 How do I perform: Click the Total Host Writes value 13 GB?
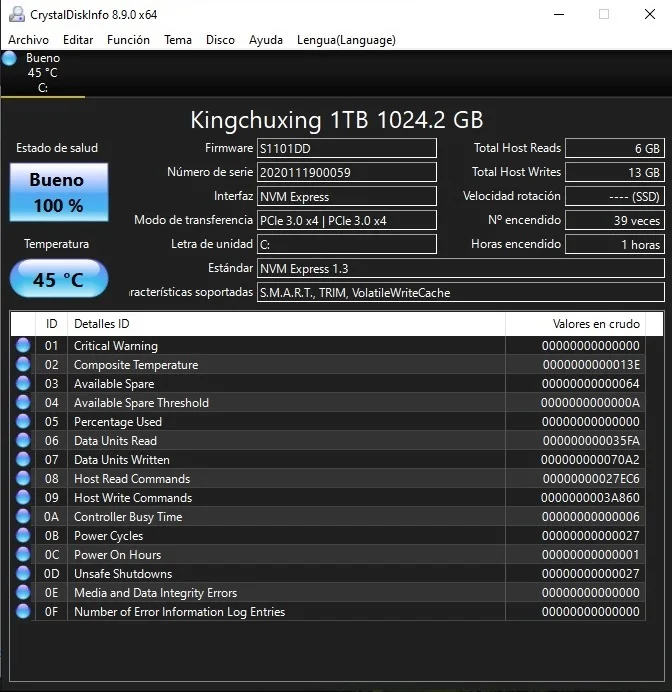(x=615, y=172)
